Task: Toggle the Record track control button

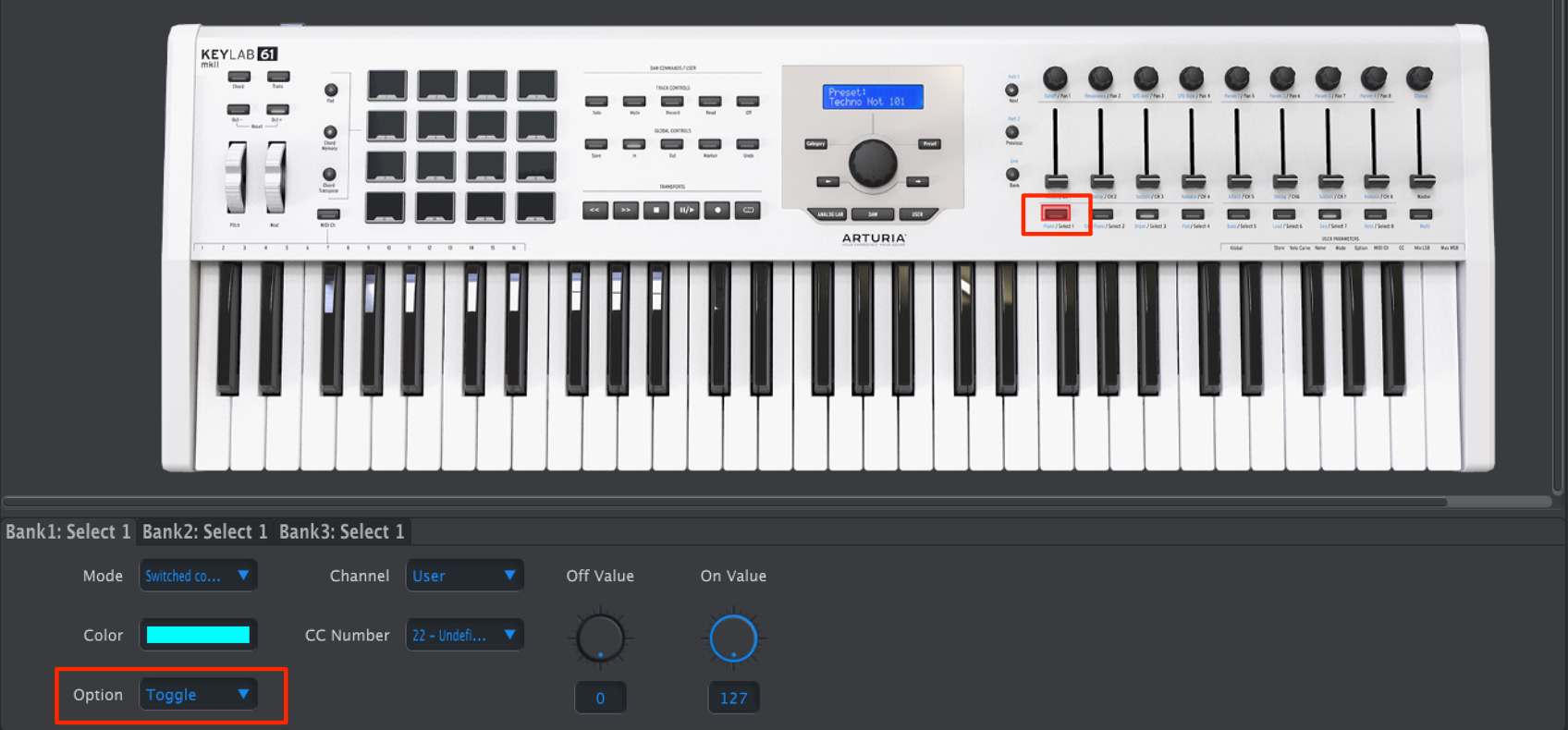Action: (x=672, y=102)
